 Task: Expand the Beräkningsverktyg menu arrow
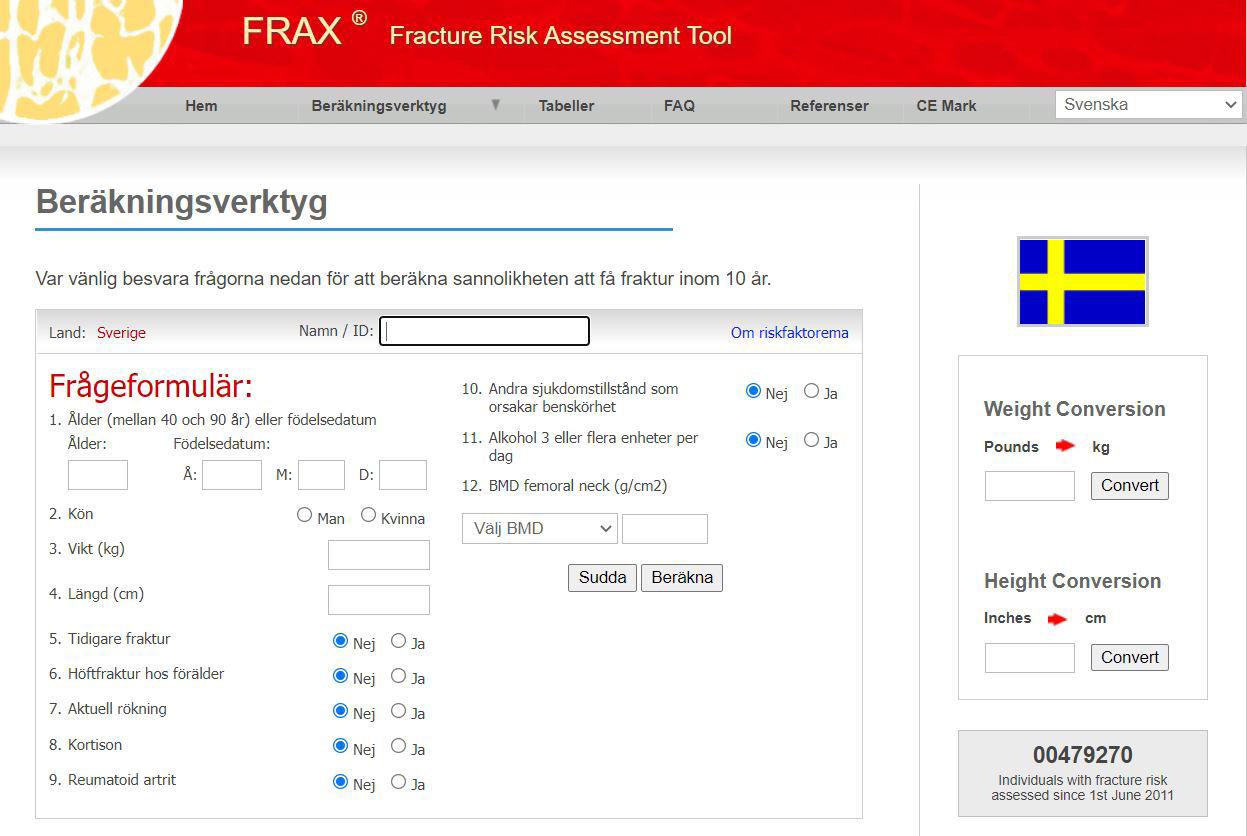[x=495, y=104]
